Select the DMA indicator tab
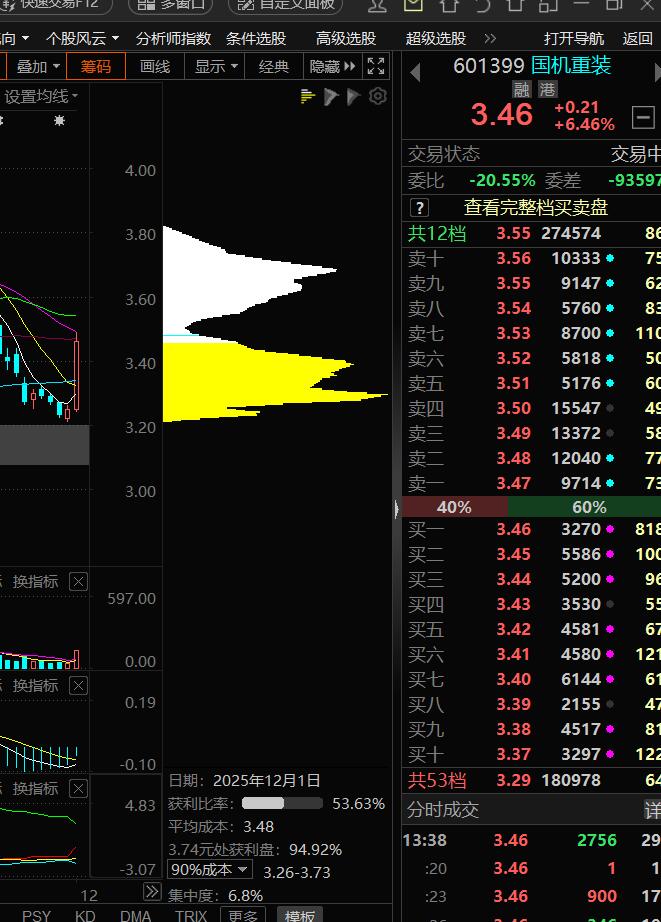 click(136, 916)
